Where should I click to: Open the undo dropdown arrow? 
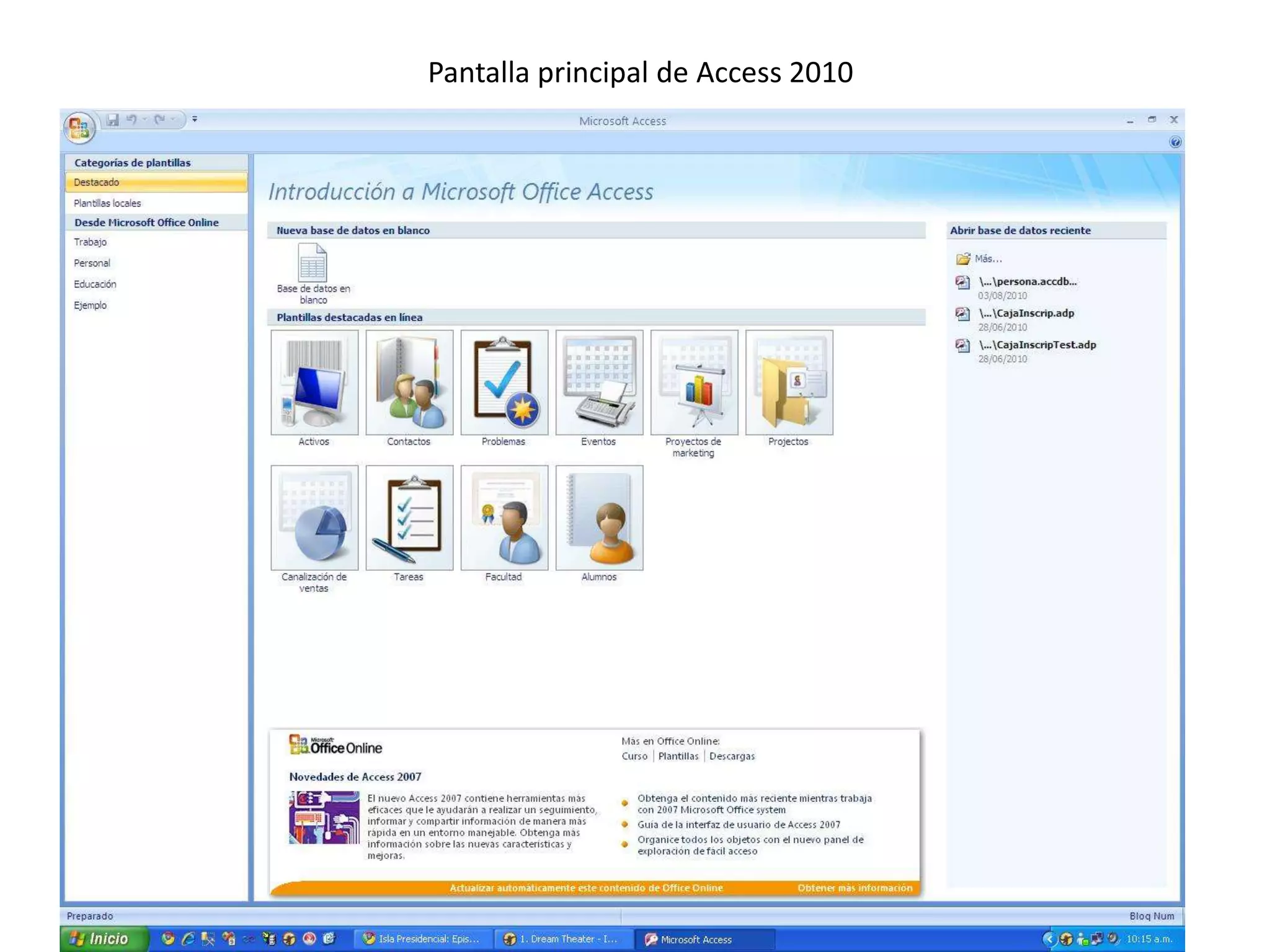(x=144, y=119)
